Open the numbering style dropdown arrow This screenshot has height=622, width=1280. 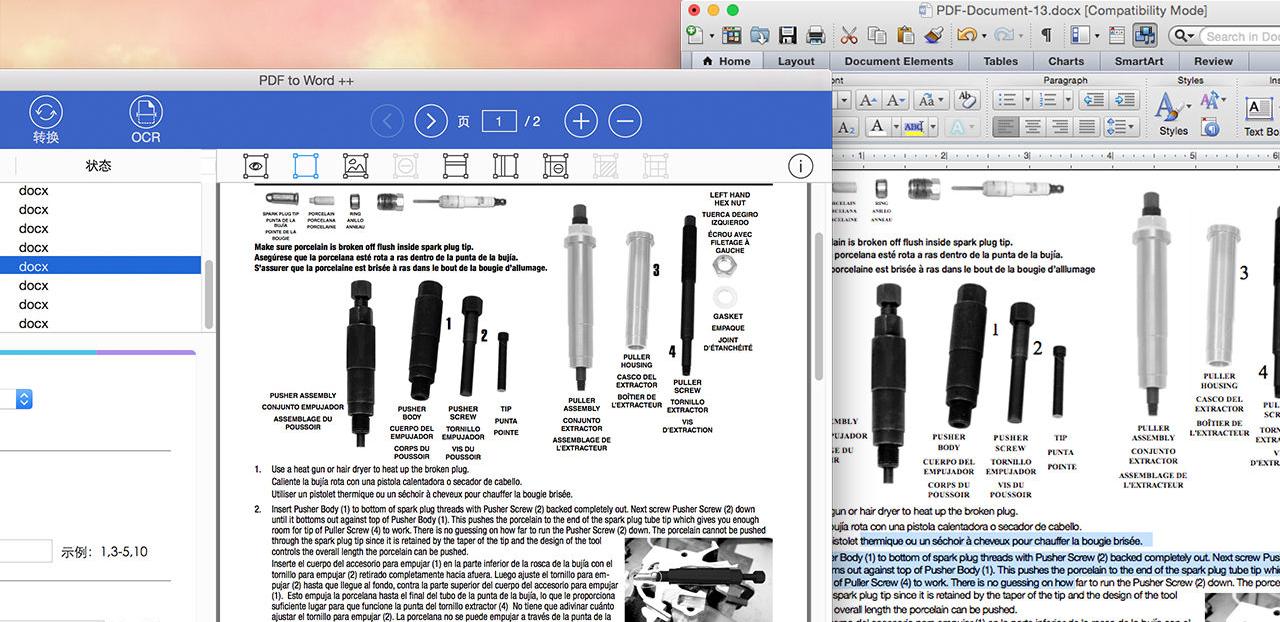[1068, 100]
